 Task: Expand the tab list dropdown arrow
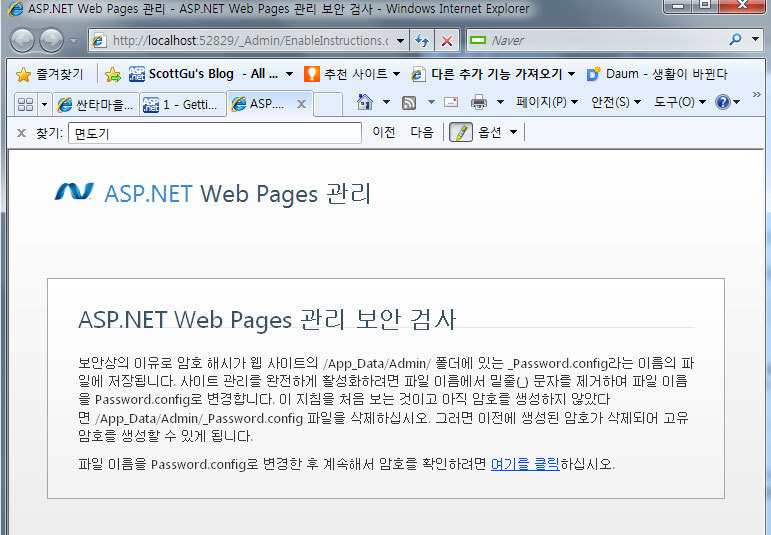click(44, 104)
